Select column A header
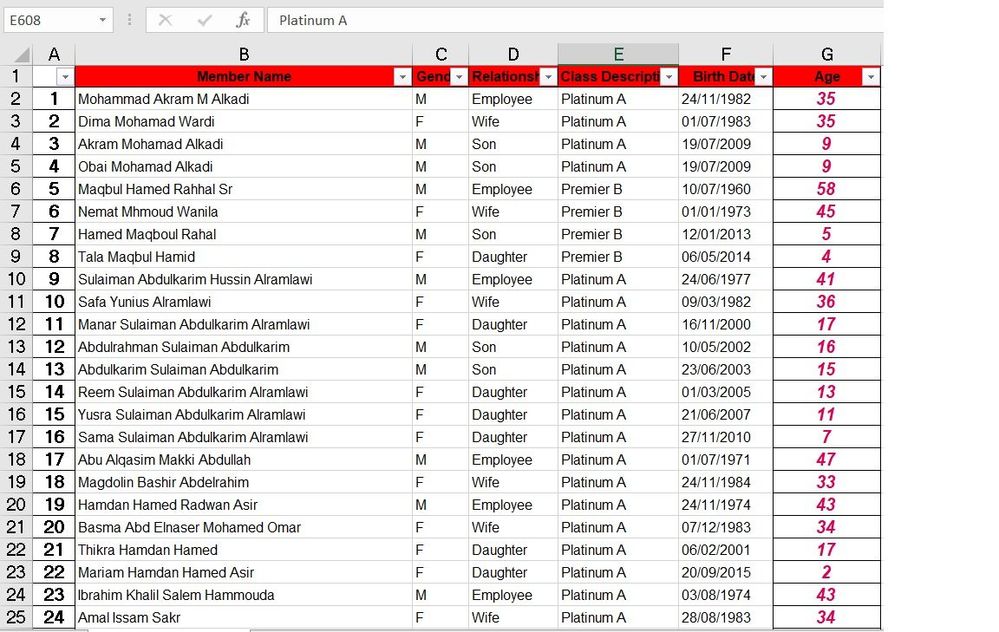Image resolution: width=999 pixels, height=632 pixels. (x=54, y=54)
